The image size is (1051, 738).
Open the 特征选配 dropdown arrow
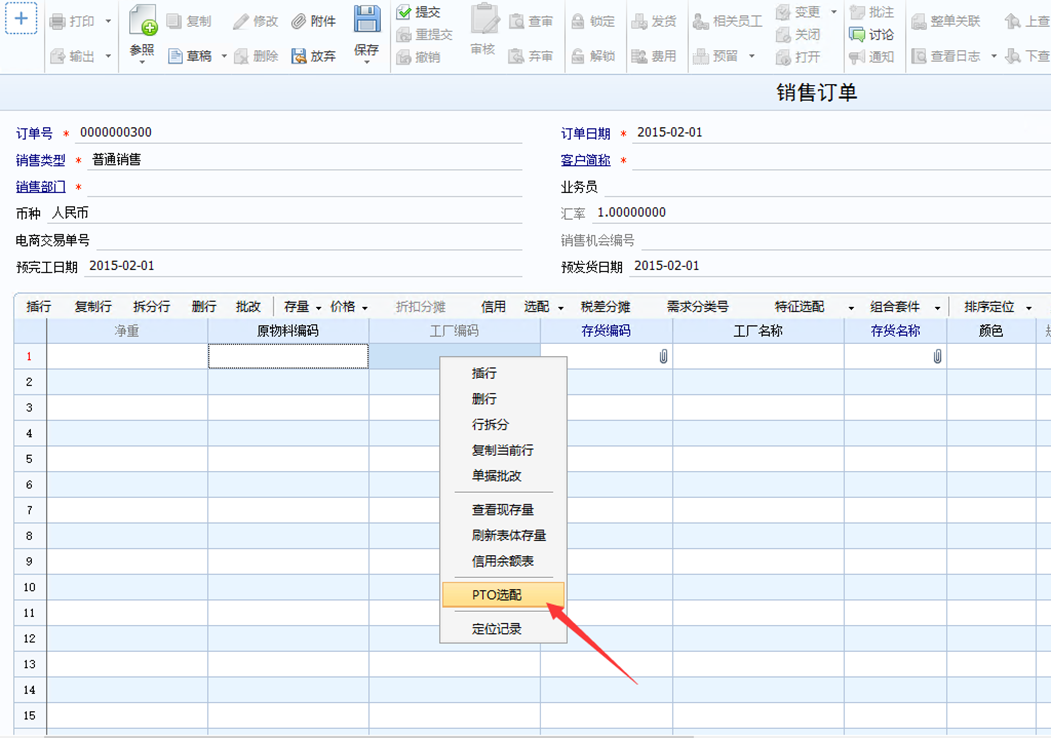pos(851,308)
